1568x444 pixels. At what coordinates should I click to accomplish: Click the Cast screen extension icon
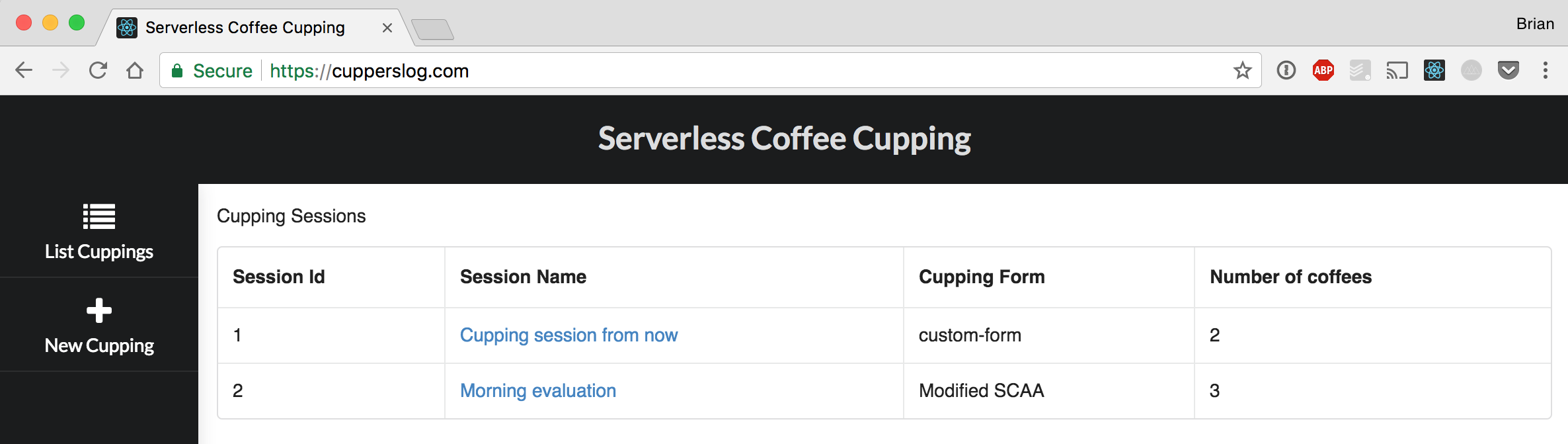click(1397, 70)
